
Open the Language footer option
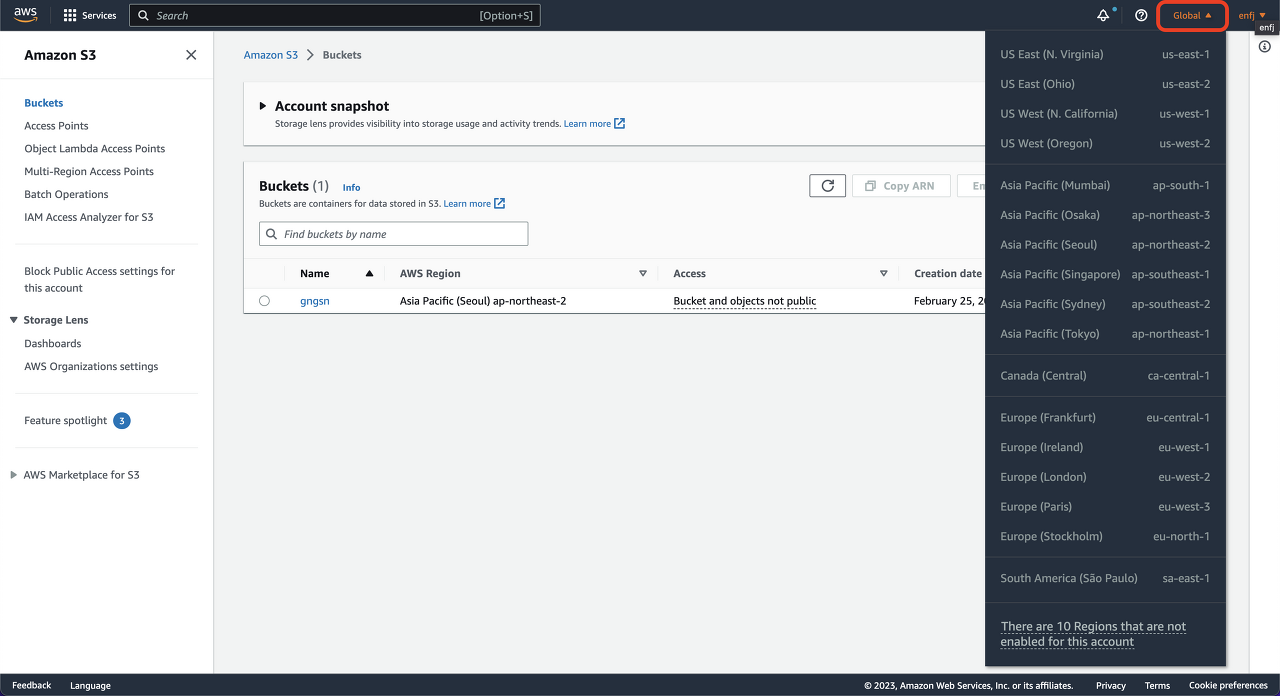pyautogui.click(x=90, y=686)
